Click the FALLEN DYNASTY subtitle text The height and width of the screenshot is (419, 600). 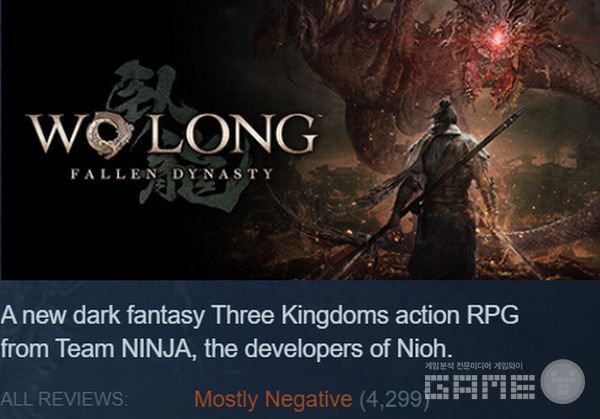point(172,174)
